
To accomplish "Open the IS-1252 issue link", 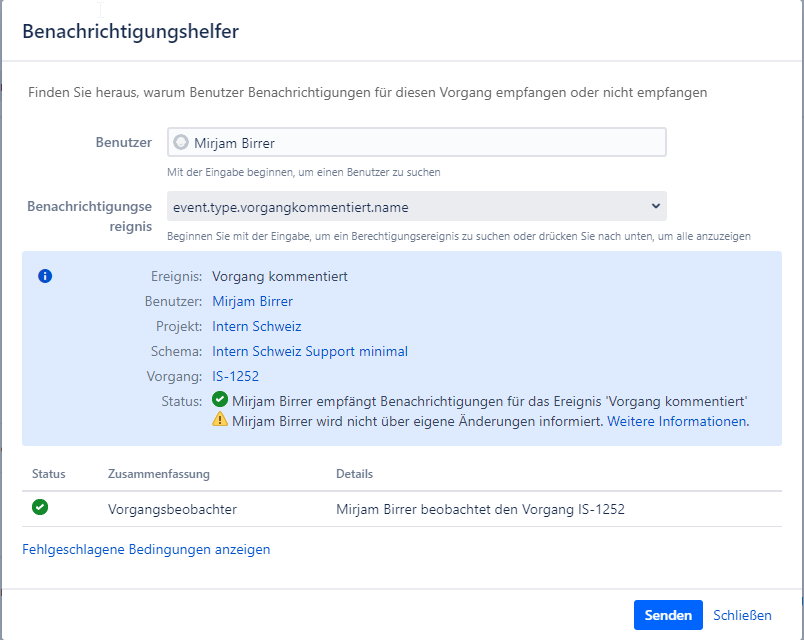I will (235, 376).
